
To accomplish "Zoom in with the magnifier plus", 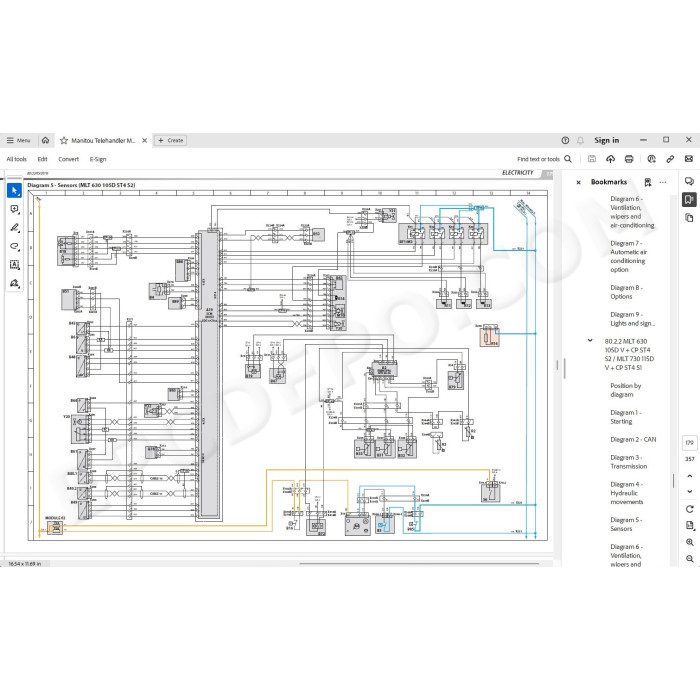I will click(x=689, y=542).
